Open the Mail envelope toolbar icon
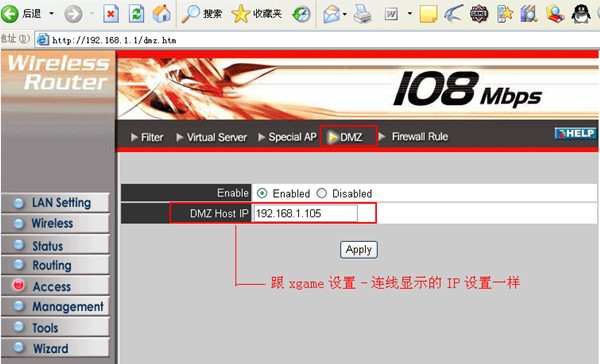 [x=331, y=15]
